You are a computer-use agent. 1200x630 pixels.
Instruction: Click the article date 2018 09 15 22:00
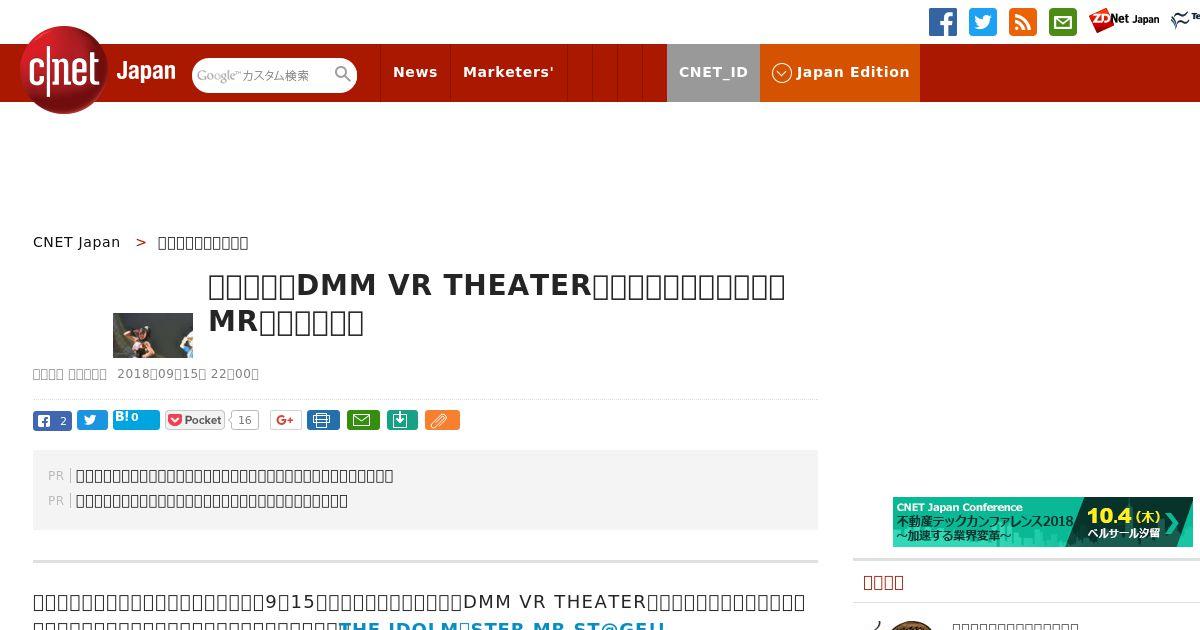pyautogui.click(x=188, y=374)
